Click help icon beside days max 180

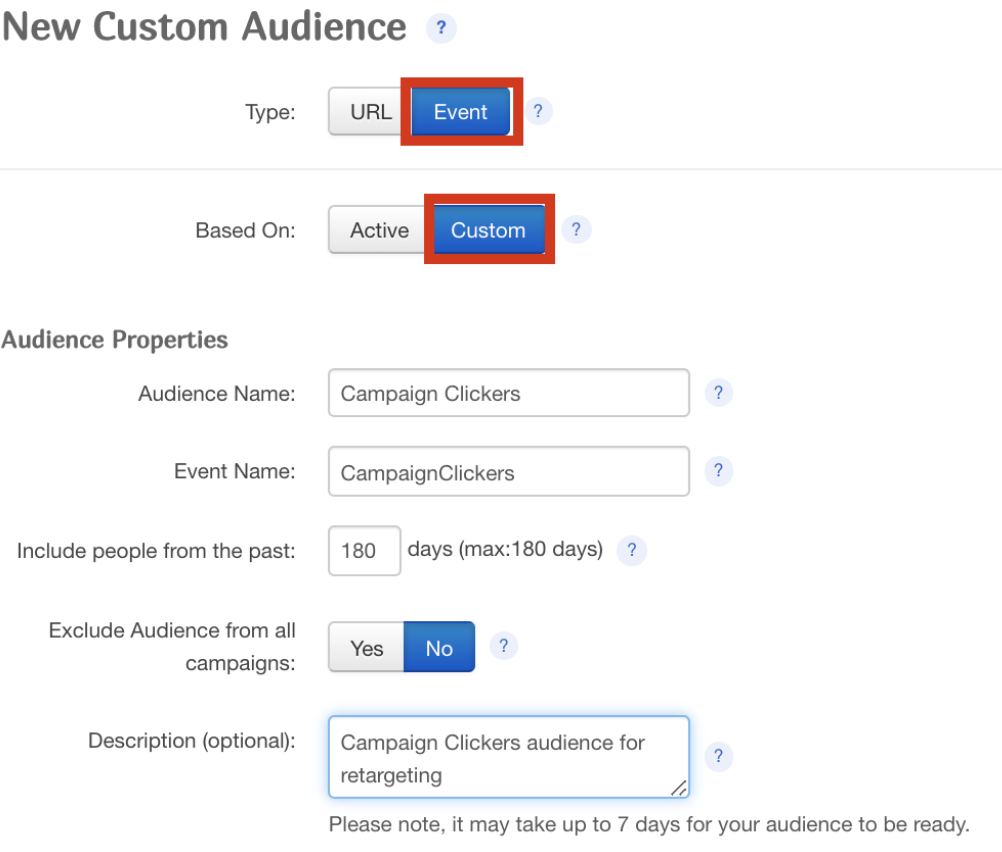(631, 550)
